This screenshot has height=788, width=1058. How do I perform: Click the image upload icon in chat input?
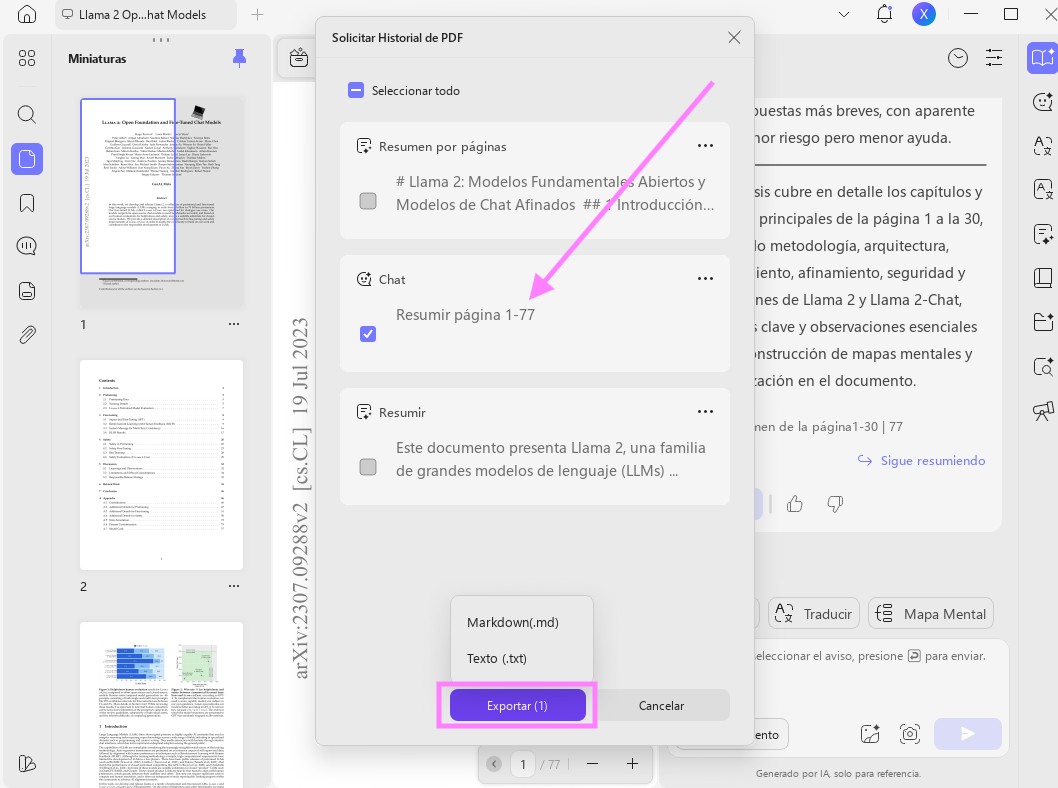point(870,733)
